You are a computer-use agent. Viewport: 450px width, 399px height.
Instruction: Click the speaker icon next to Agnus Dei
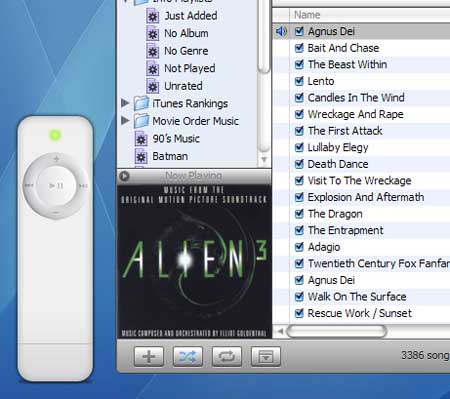click(x=281, y=32)
